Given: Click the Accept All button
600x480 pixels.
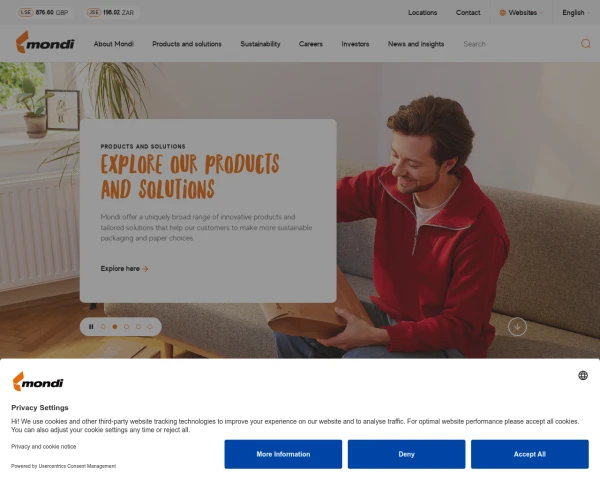Looking at the screenshot, I should (x=530, y=454).
